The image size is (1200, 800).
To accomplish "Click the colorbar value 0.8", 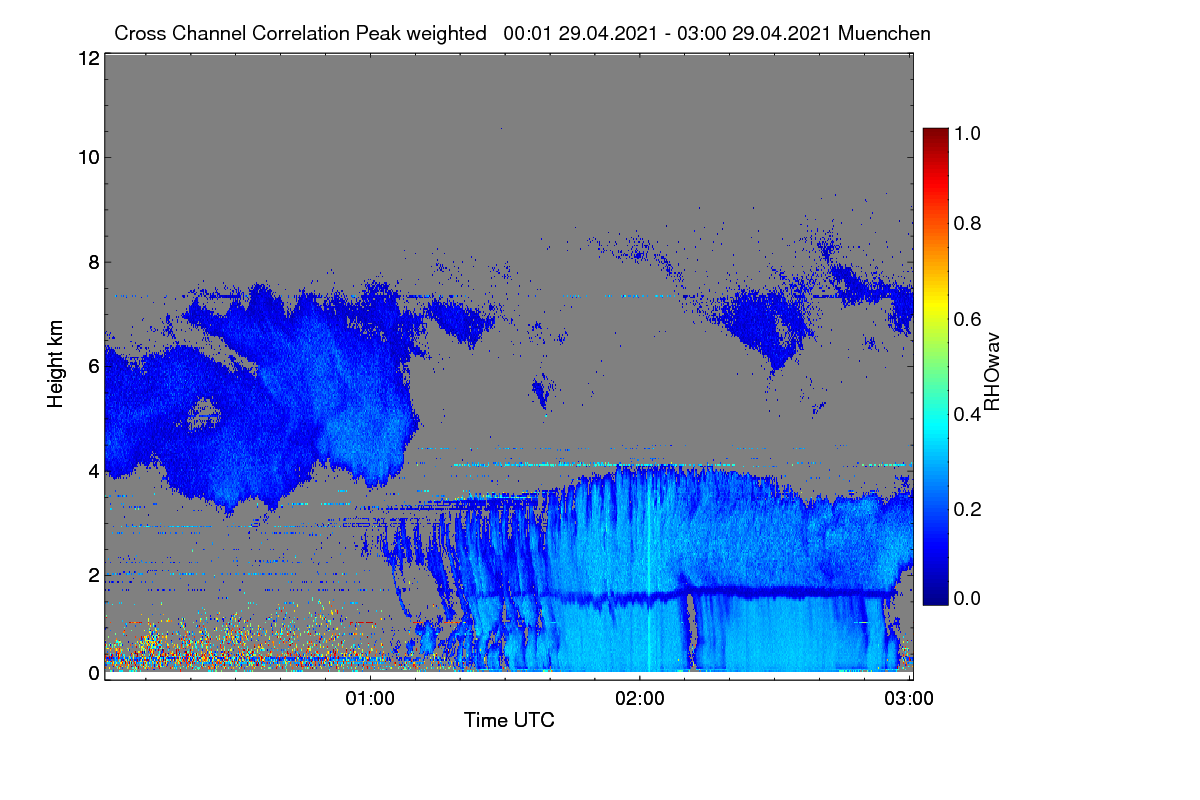I will (x=967, y=223).
